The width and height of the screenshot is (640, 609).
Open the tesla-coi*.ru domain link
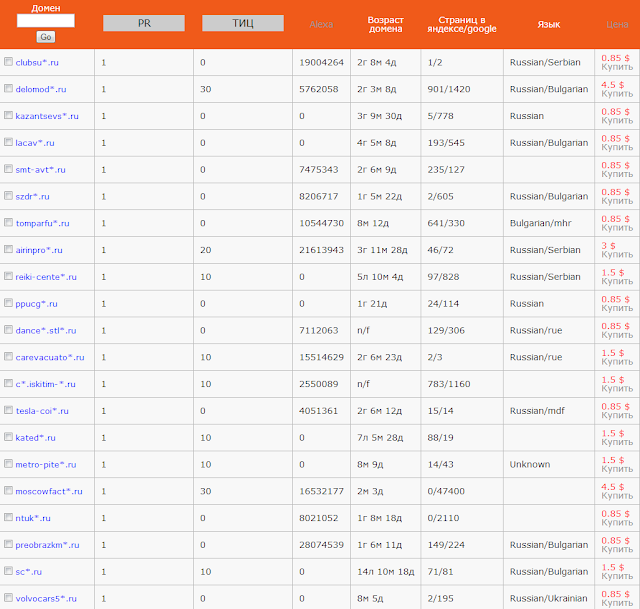(x=42, y=411)
